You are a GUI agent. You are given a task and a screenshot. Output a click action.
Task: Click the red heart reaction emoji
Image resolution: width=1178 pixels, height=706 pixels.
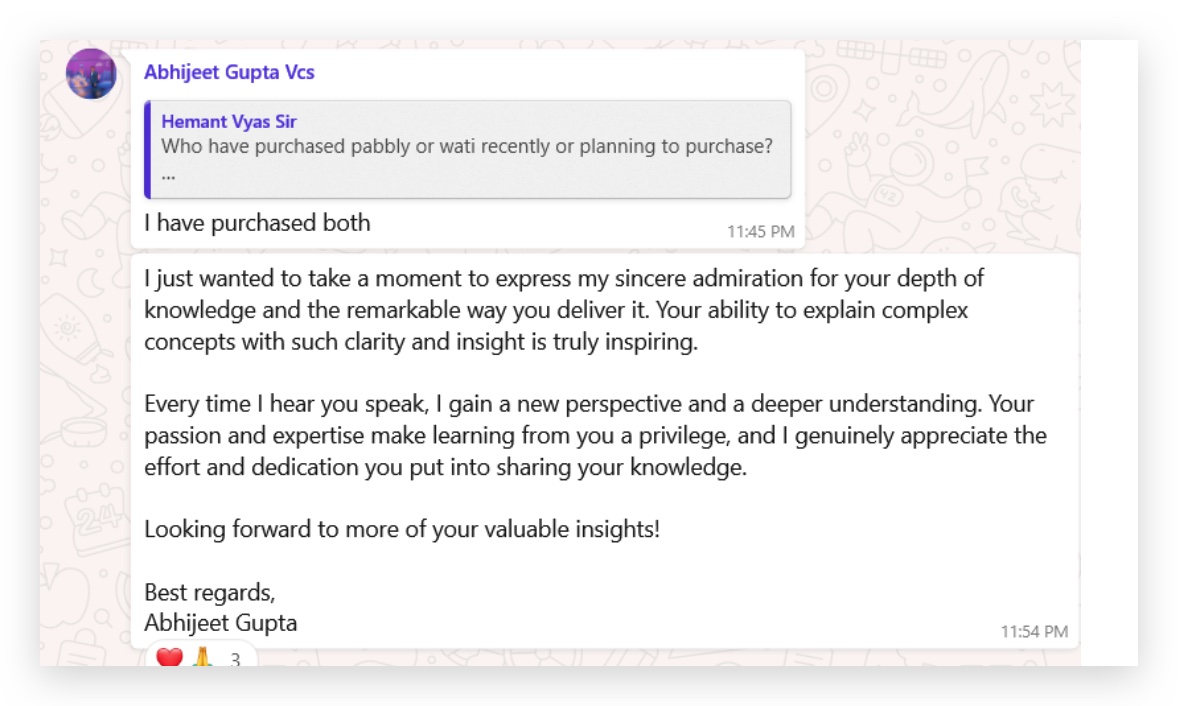point(170,659)
